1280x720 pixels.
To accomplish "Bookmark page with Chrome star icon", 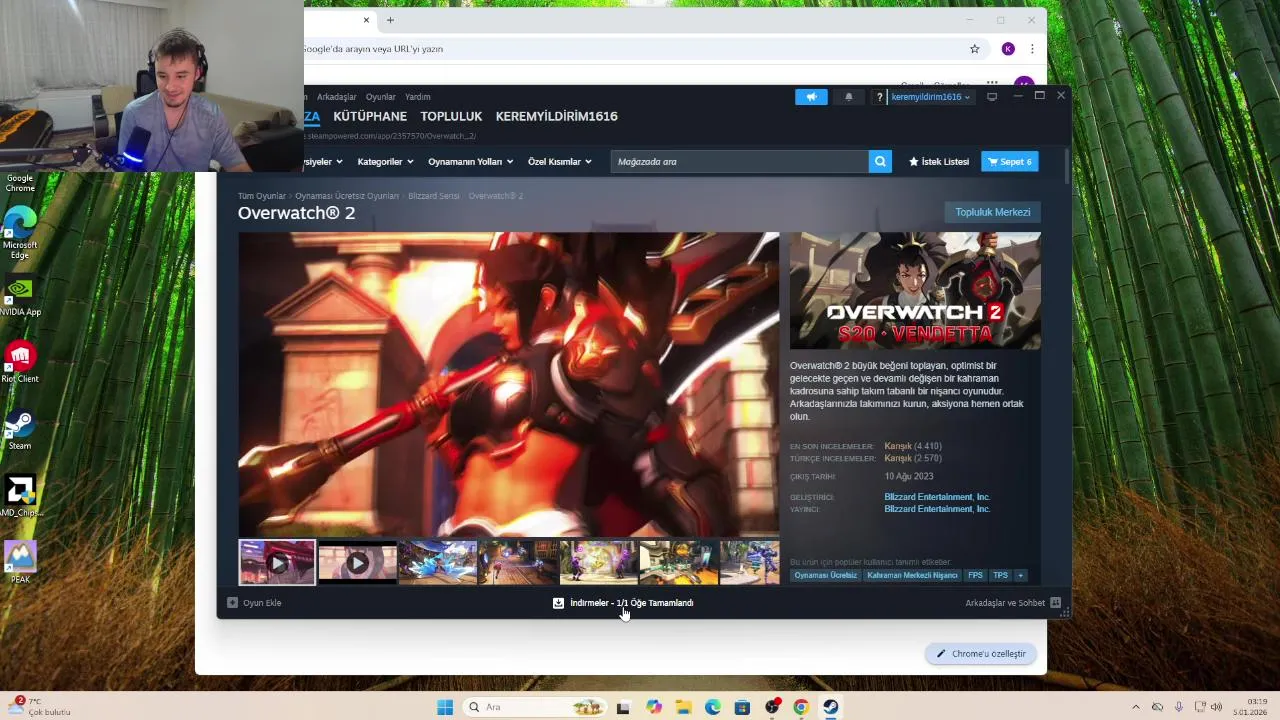I will pos(974,49).
